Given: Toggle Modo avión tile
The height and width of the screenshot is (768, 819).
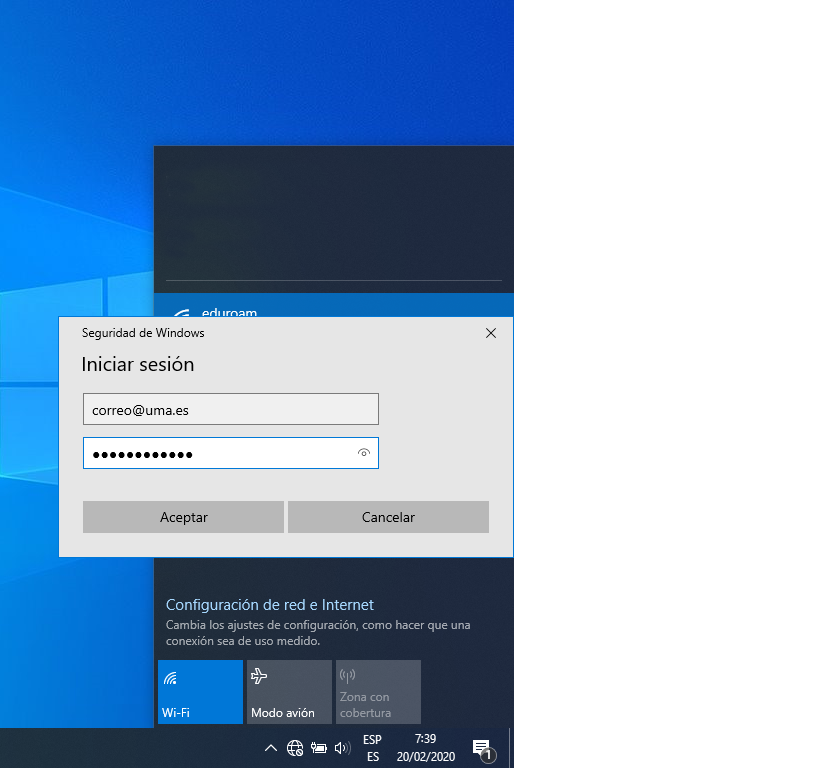Looking at the screenshot, I should coord(289,692).
